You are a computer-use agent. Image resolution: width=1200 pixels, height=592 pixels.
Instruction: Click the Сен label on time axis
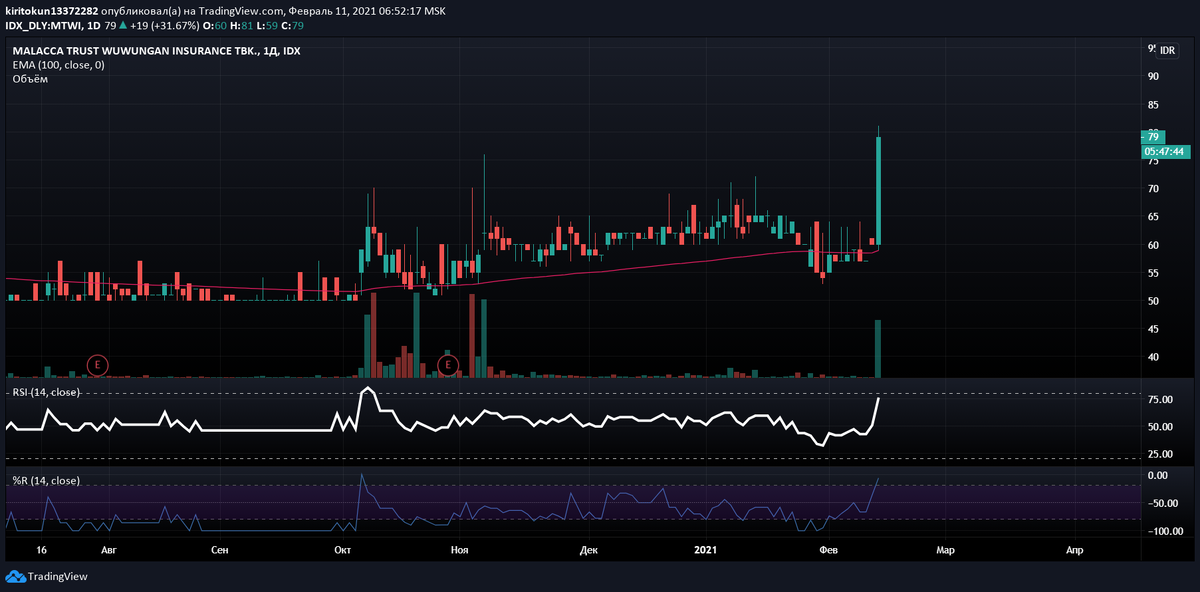[221, 551]
